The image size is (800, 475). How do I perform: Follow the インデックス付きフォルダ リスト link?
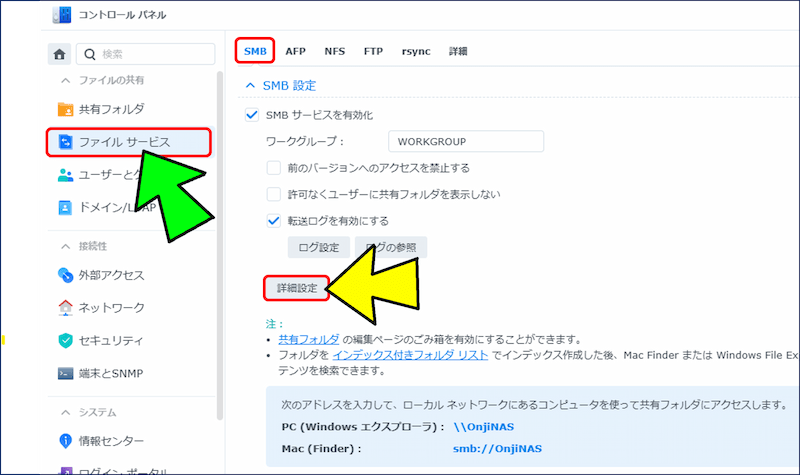click(410, 355)
